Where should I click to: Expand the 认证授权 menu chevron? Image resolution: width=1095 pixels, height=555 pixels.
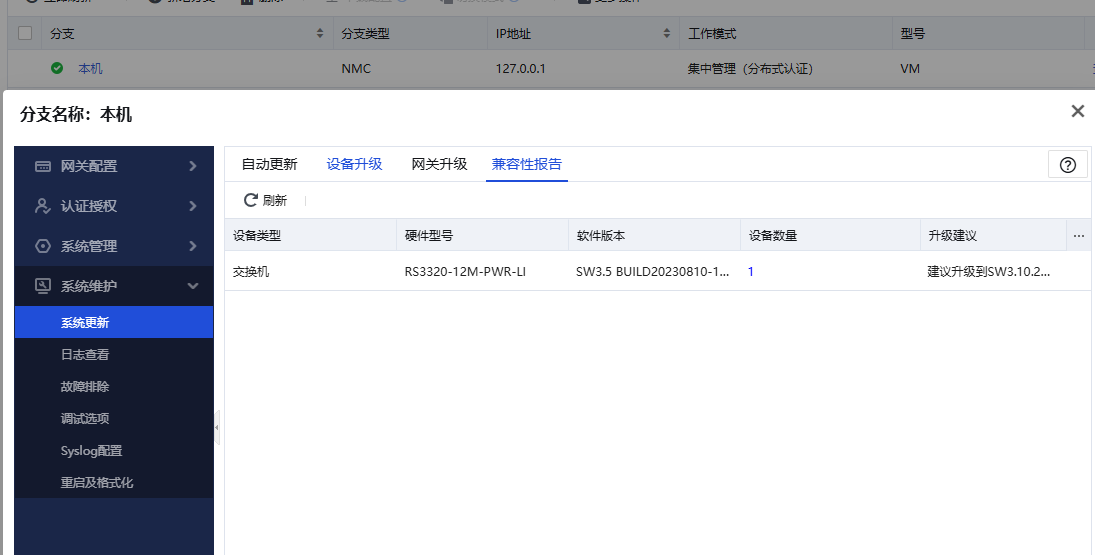coord(193,206)
